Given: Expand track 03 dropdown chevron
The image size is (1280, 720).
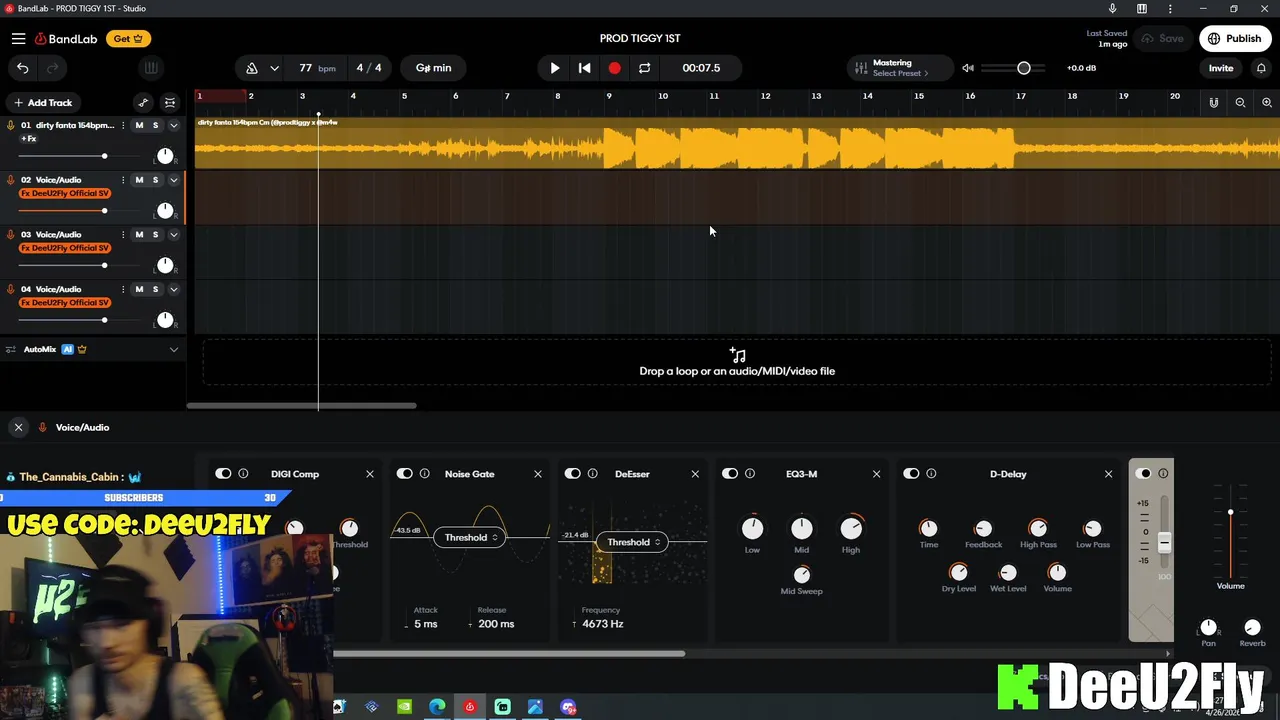Looking at the screenshot, I should click(174, 234).
